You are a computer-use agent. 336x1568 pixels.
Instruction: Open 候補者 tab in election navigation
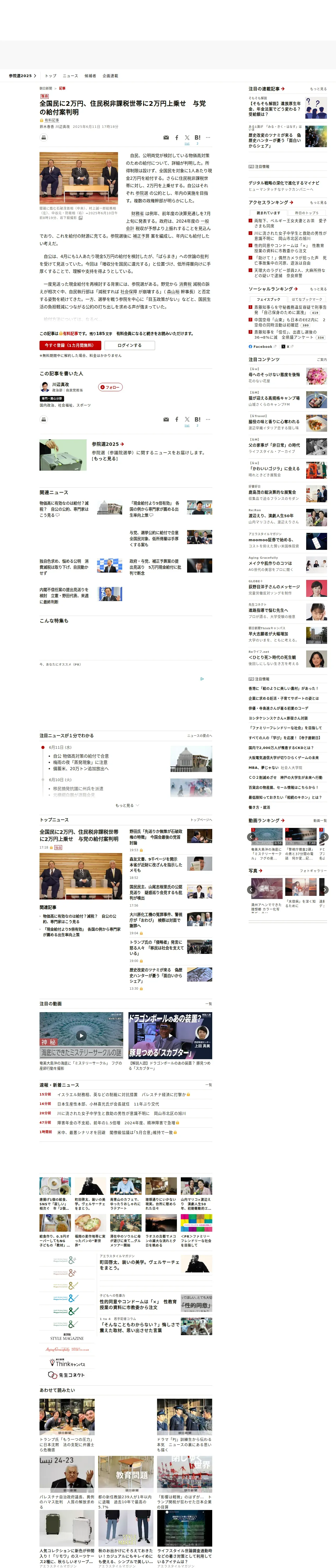pyautogui.click(x=90, y=76)
